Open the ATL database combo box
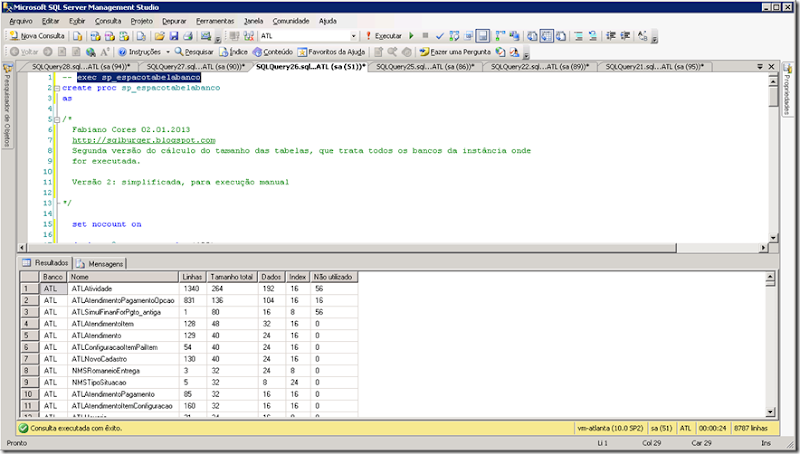800x454 pixels. coord(309,36)
